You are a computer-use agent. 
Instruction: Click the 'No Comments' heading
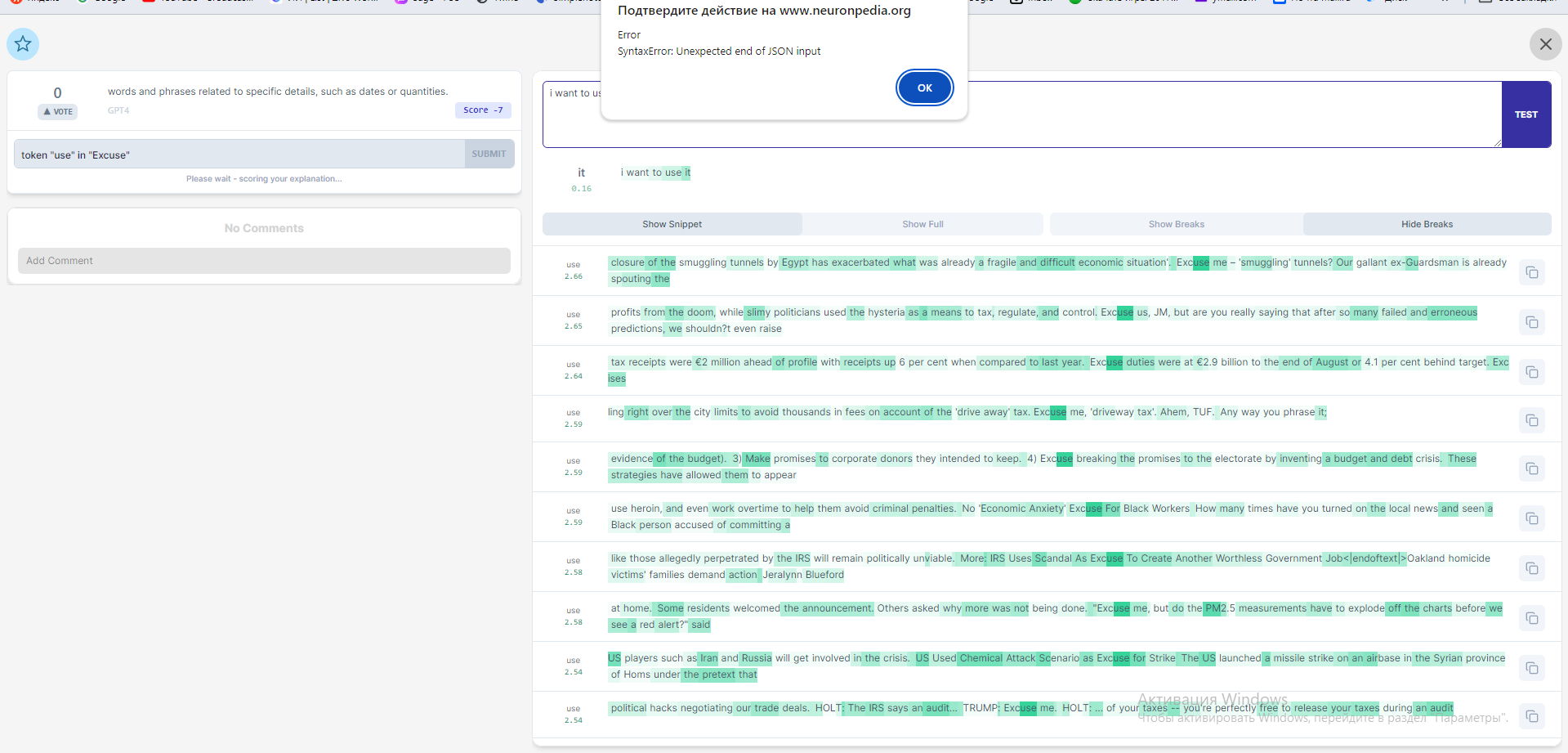point(264,228)
